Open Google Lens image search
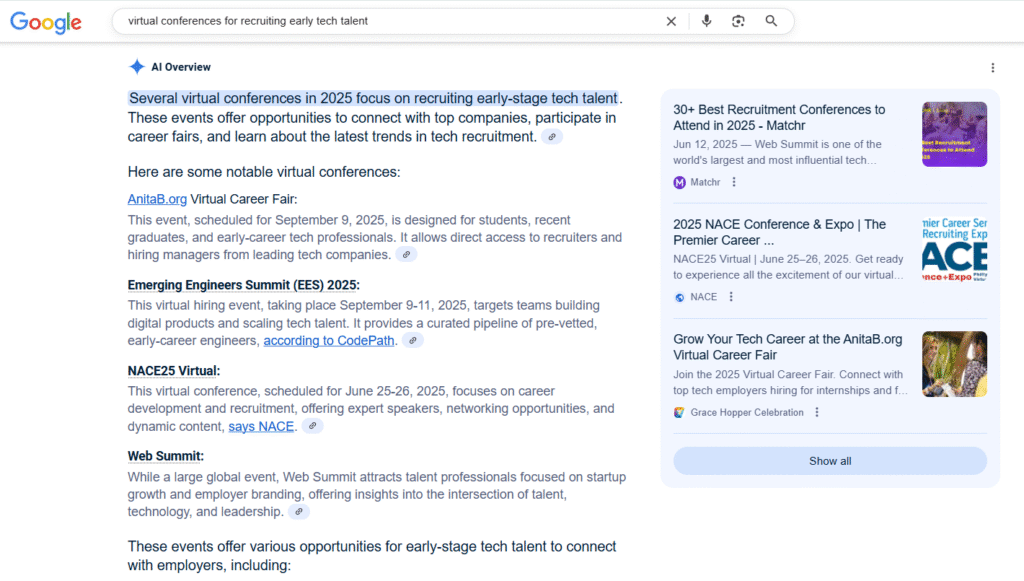Screen dimensions: 1024x581 pos(738,20)
